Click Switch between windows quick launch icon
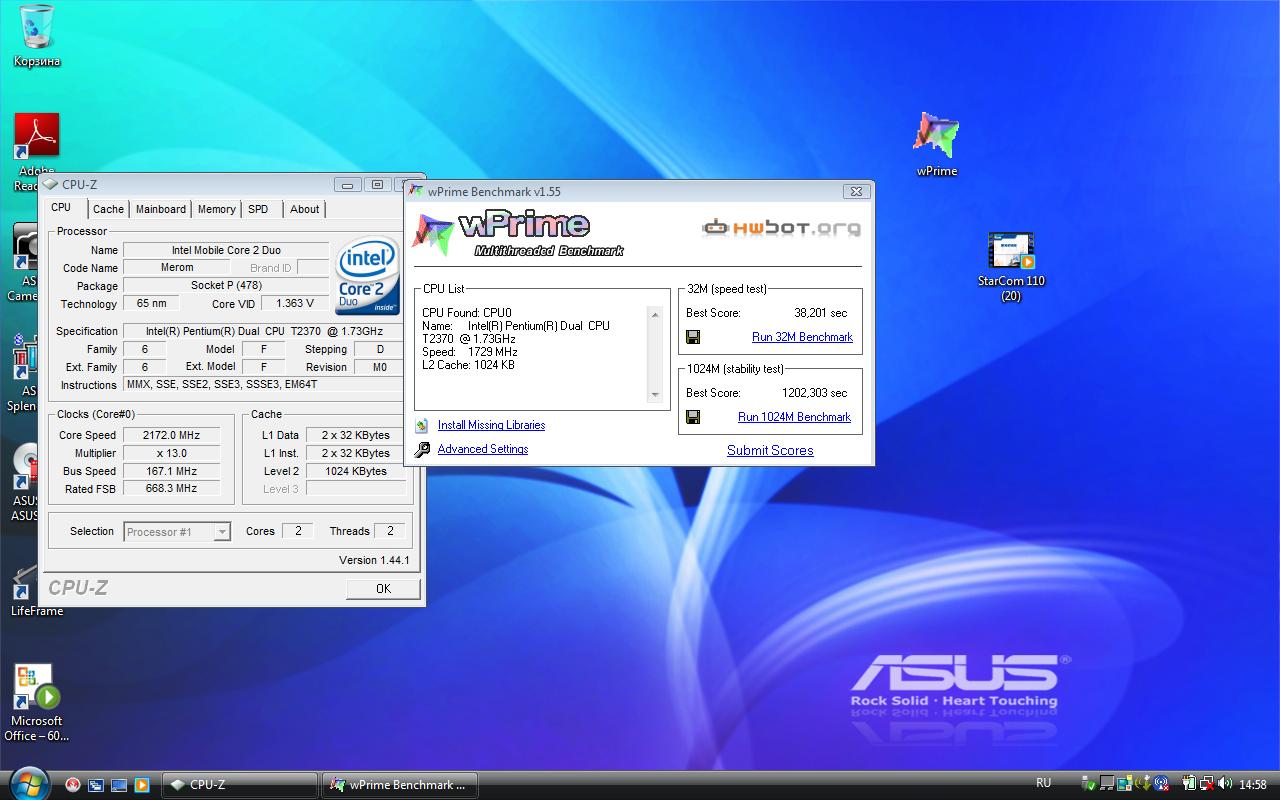 pos(96,785)
